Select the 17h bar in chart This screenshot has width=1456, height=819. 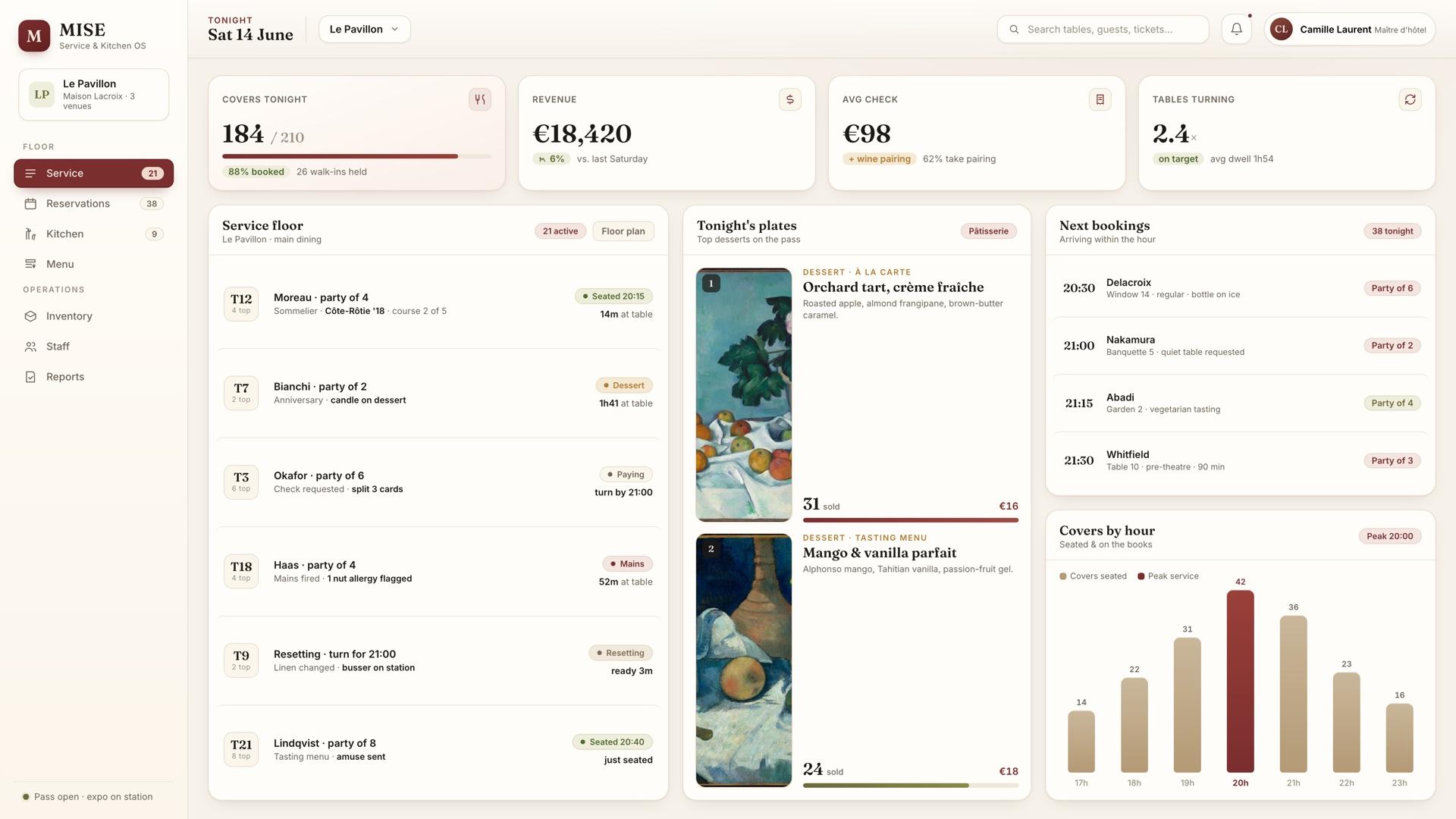pyautogui.click(x=1081, y=742)
